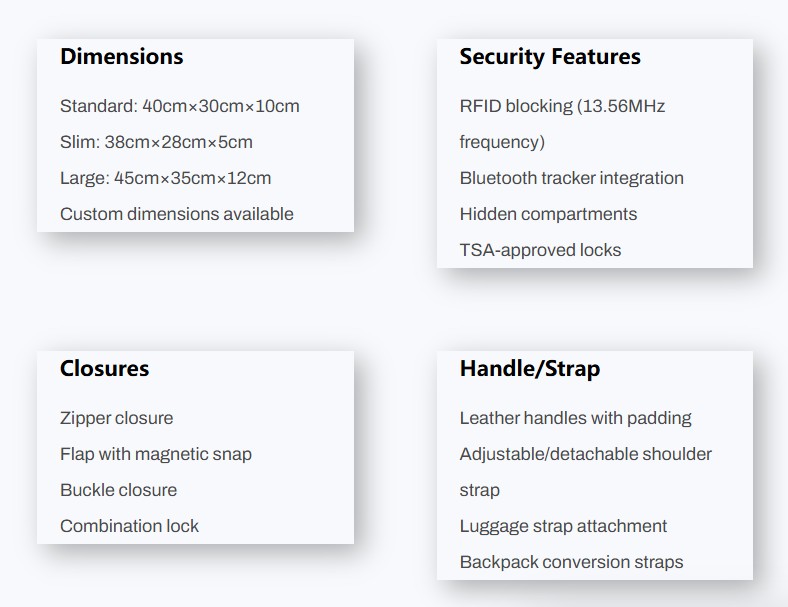Click Bluetooth tracker integration item
This screenshot has height=607, width=788.
tap(571, 178)
